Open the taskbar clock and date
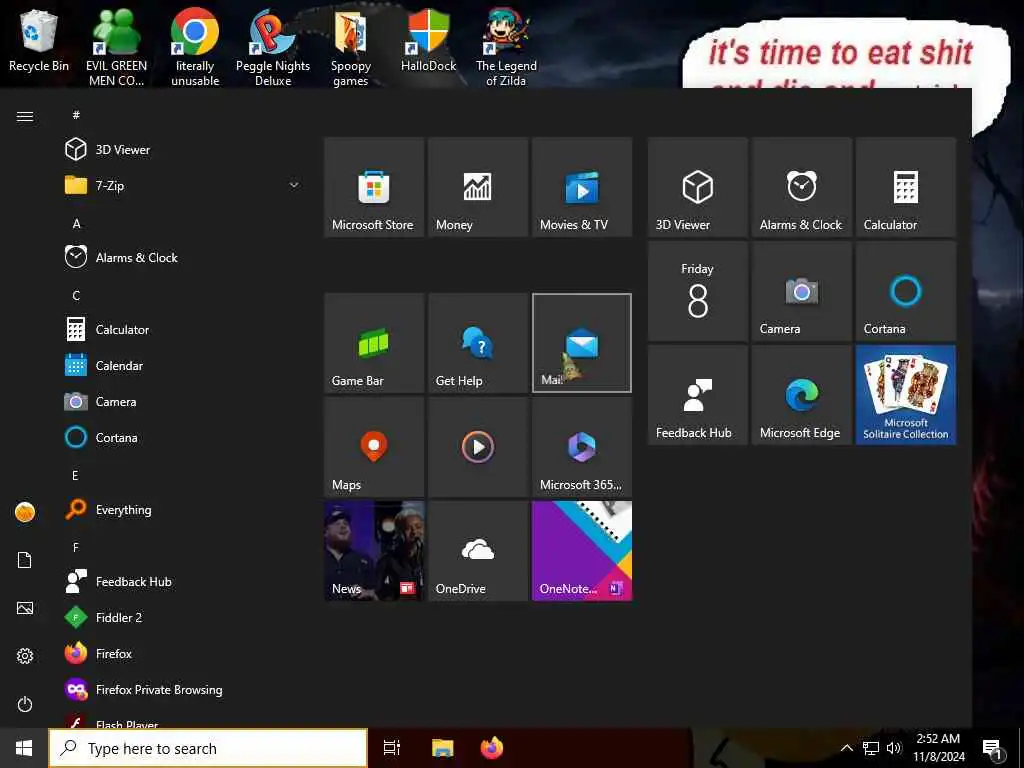The width and height of the screenshot is (1024, 768). click(x=938, y=748)
